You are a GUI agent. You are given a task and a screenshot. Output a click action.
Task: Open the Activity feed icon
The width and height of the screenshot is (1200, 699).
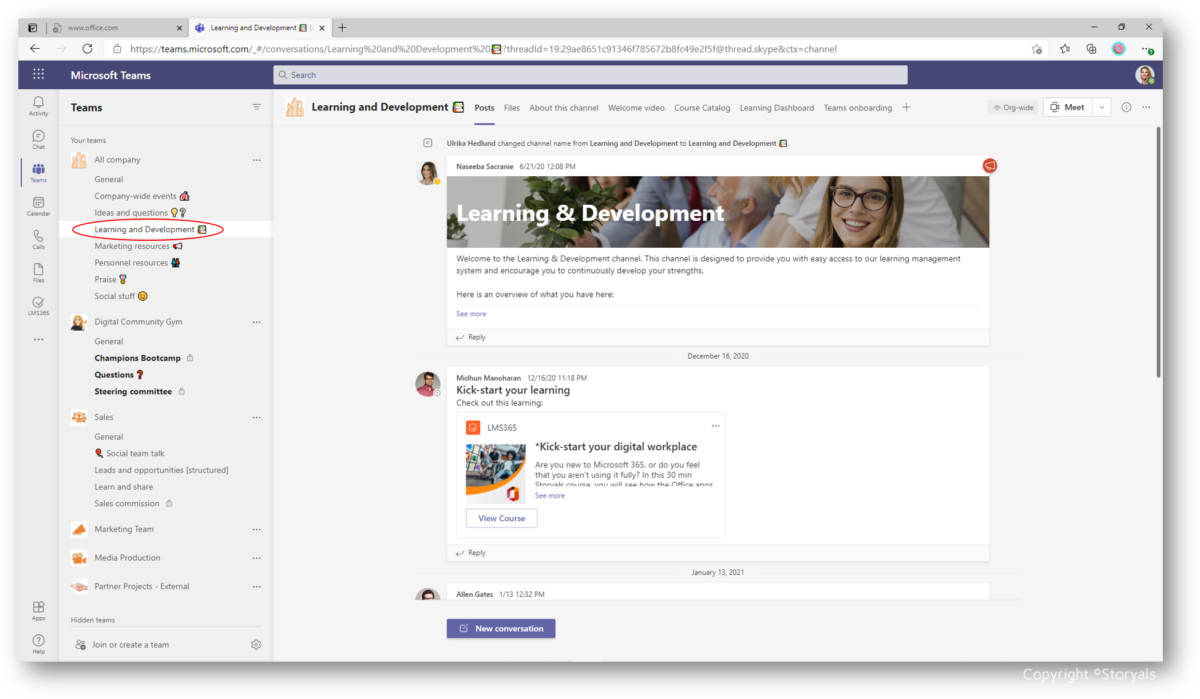38,105
